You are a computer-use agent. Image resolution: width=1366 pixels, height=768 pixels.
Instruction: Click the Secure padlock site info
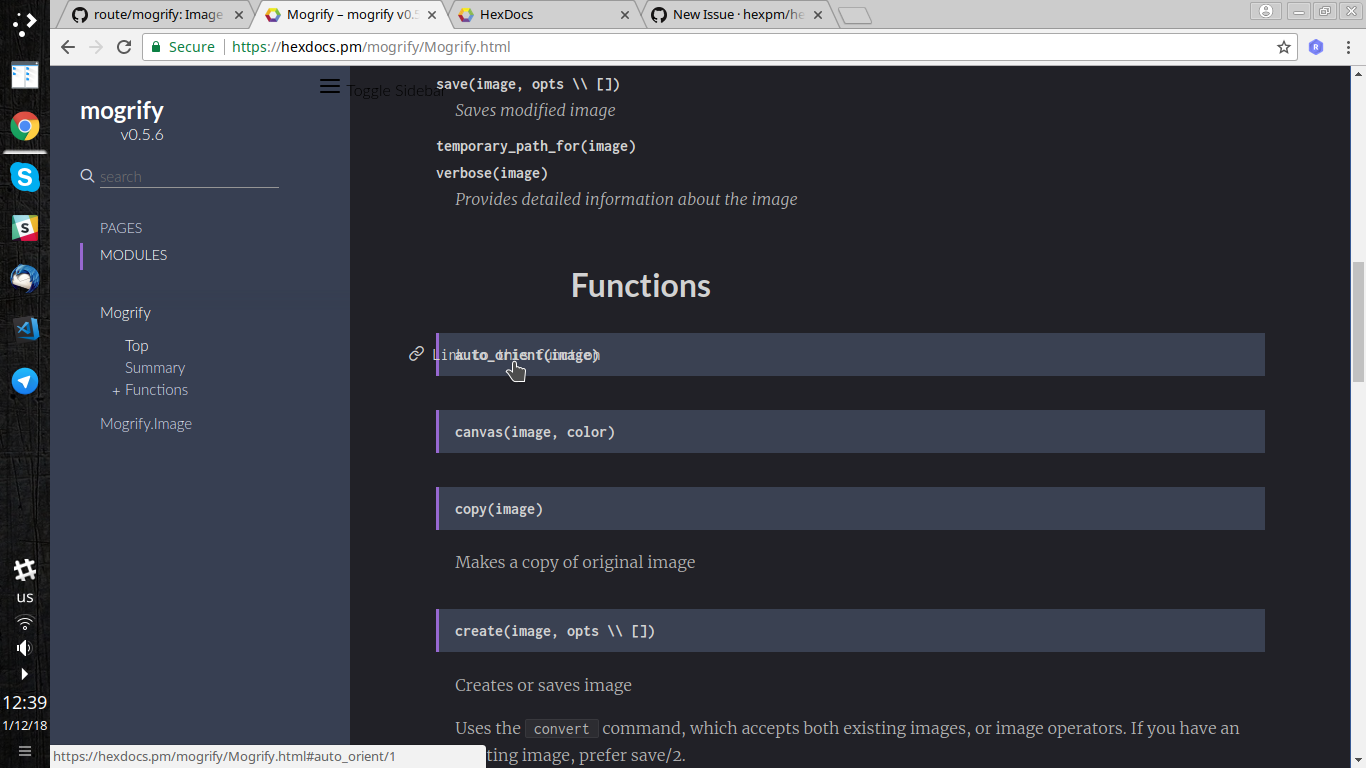pos(183,47)
